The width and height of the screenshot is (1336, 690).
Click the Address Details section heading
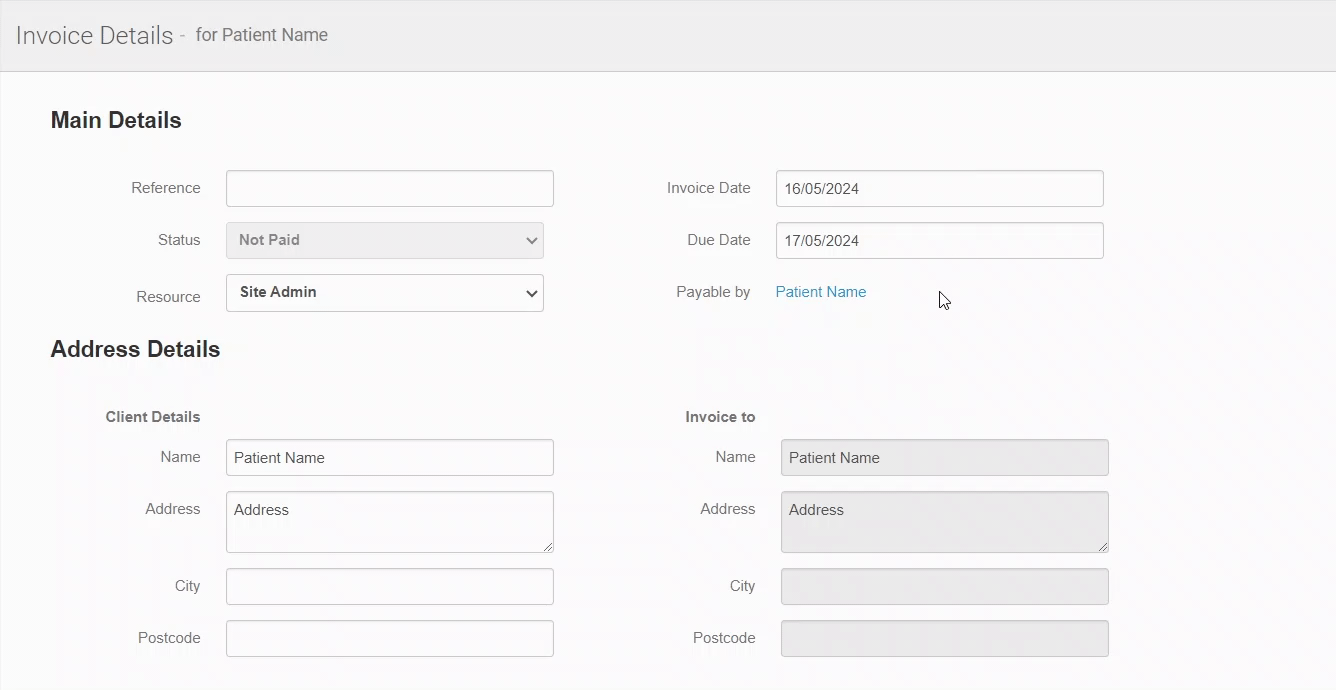(x=135, y=349)
